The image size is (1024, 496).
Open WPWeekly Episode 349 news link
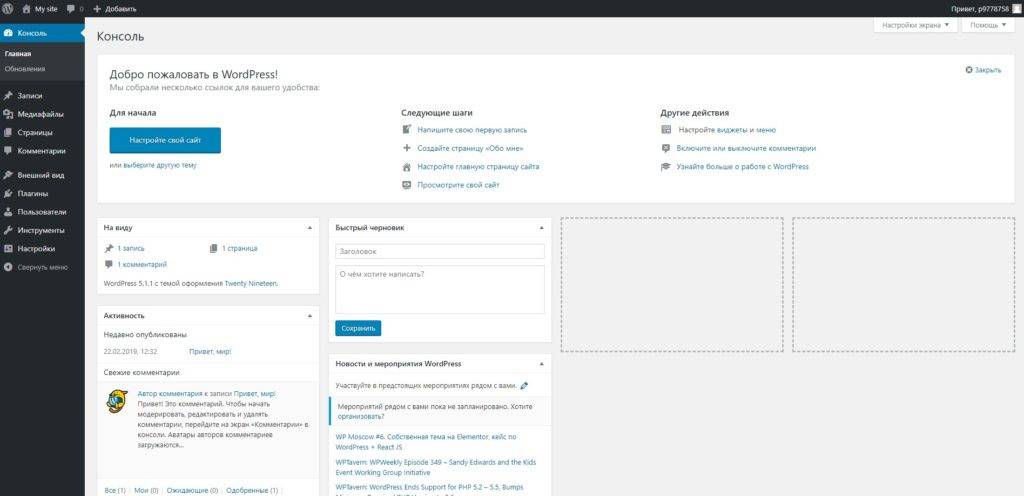point(436,467)
